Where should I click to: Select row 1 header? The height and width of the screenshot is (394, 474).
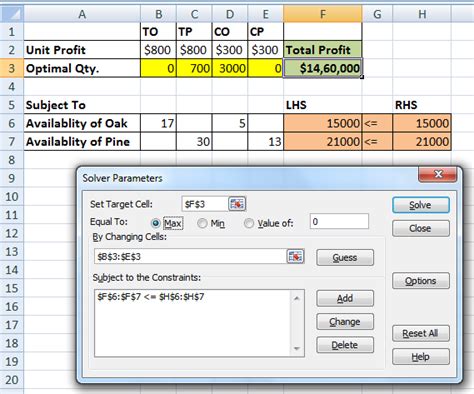[x=12, y=32]
